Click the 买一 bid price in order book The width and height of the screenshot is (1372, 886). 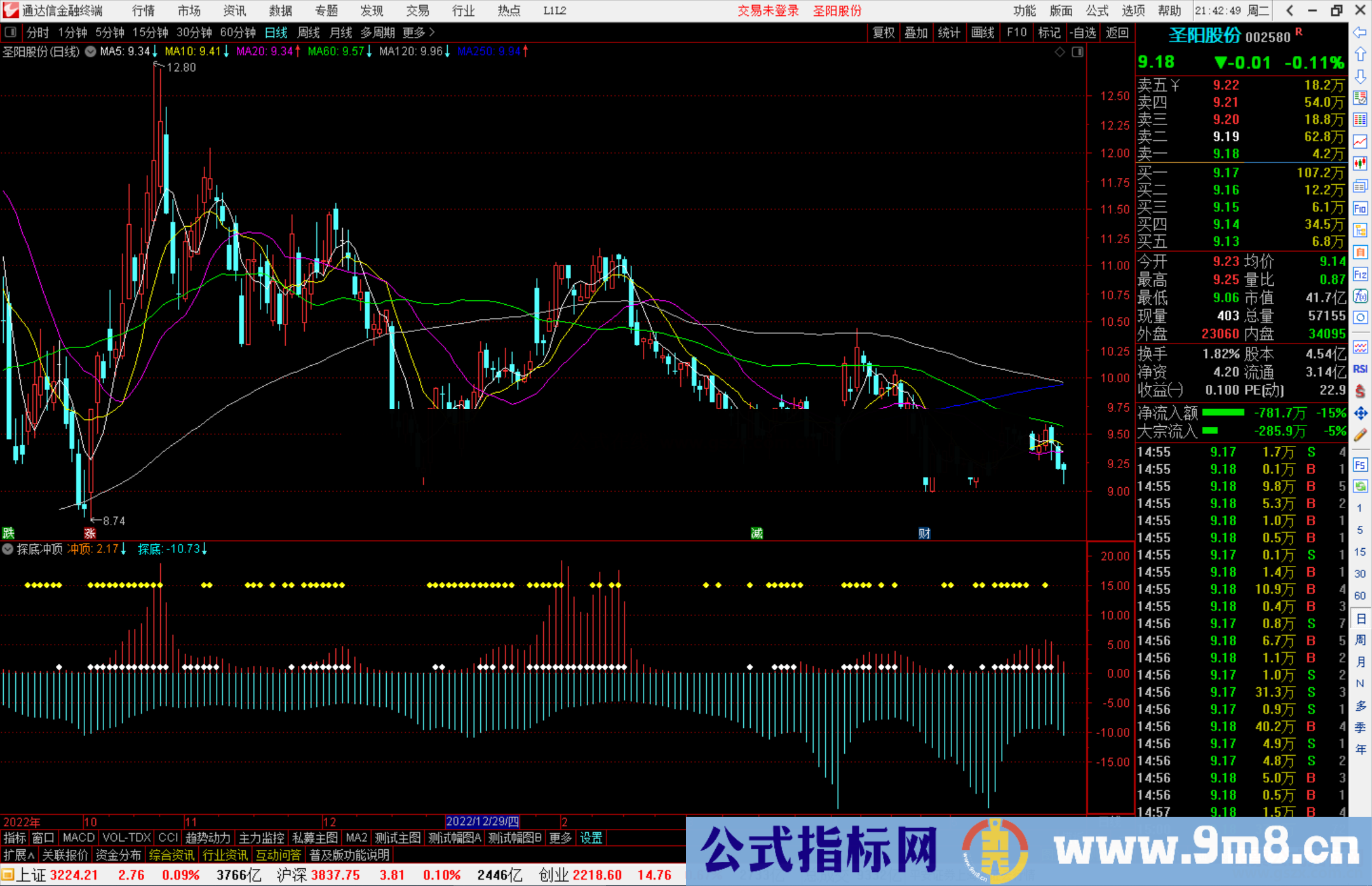[1225, 172]
